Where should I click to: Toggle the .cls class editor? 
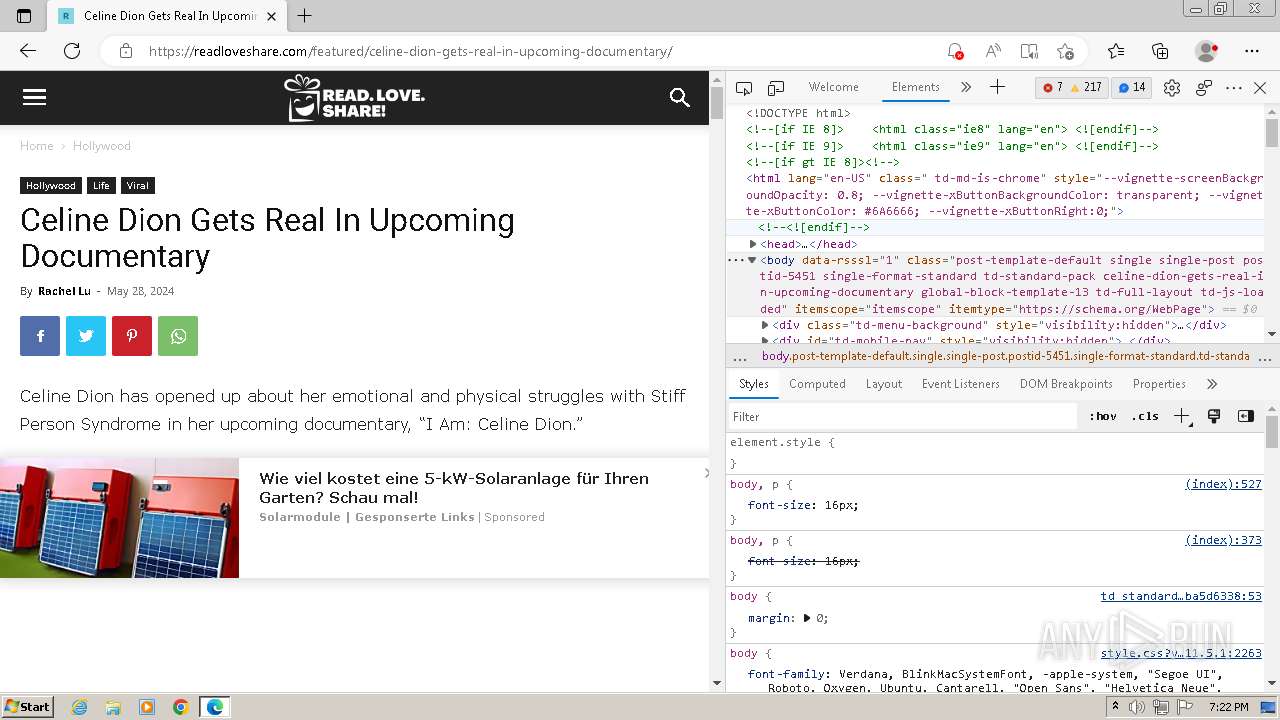(1145, 416)
